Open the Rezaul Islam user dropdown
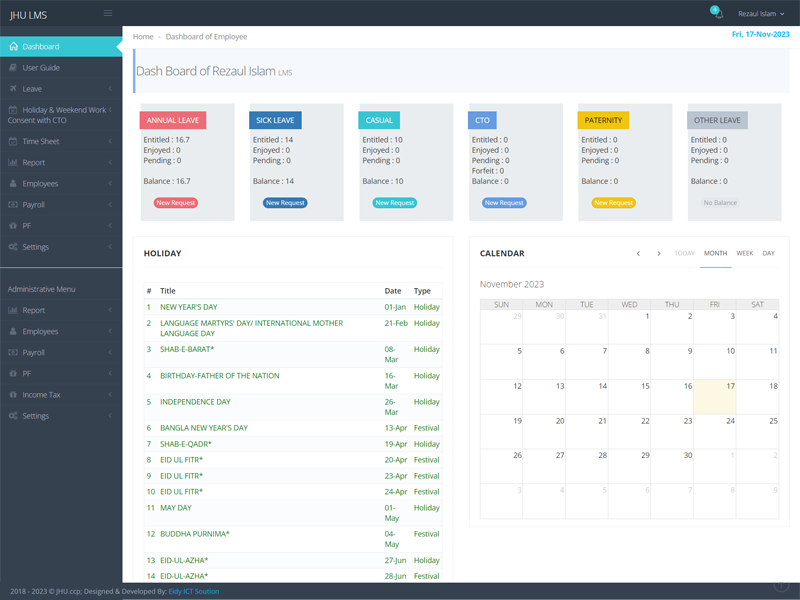The image size is (800, 600). pyautogui.click(x=761, y=14)
